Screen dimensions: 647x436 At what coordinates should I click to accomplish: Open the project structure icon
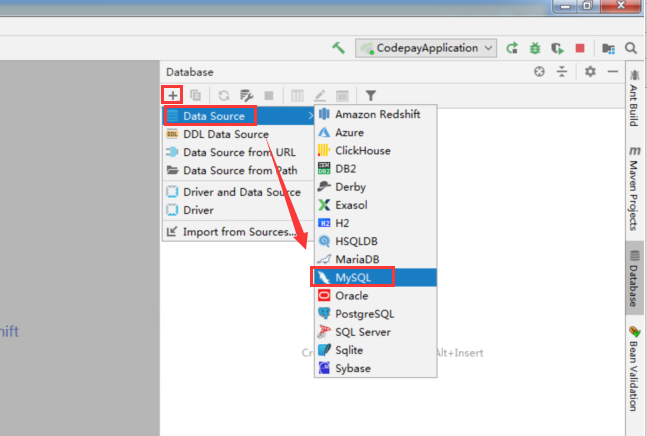coord(608,48)
